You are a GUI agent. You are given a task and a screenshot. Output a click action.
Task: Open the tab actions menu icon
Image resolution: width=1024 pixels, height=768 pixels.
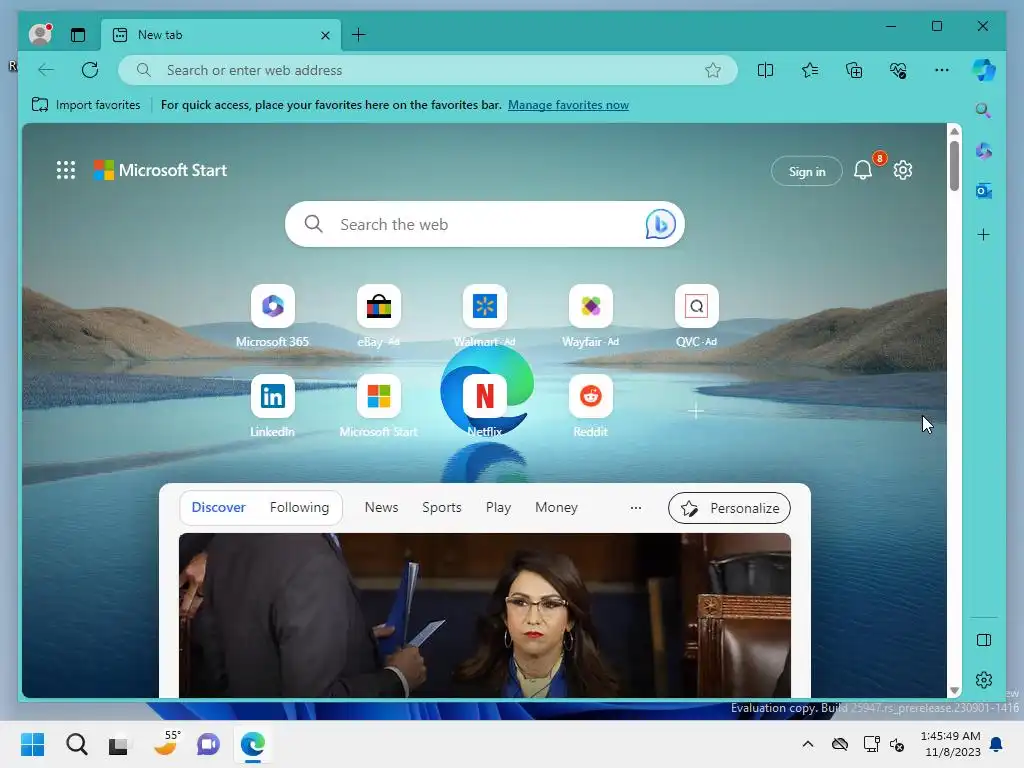click(x=78, y=35)
